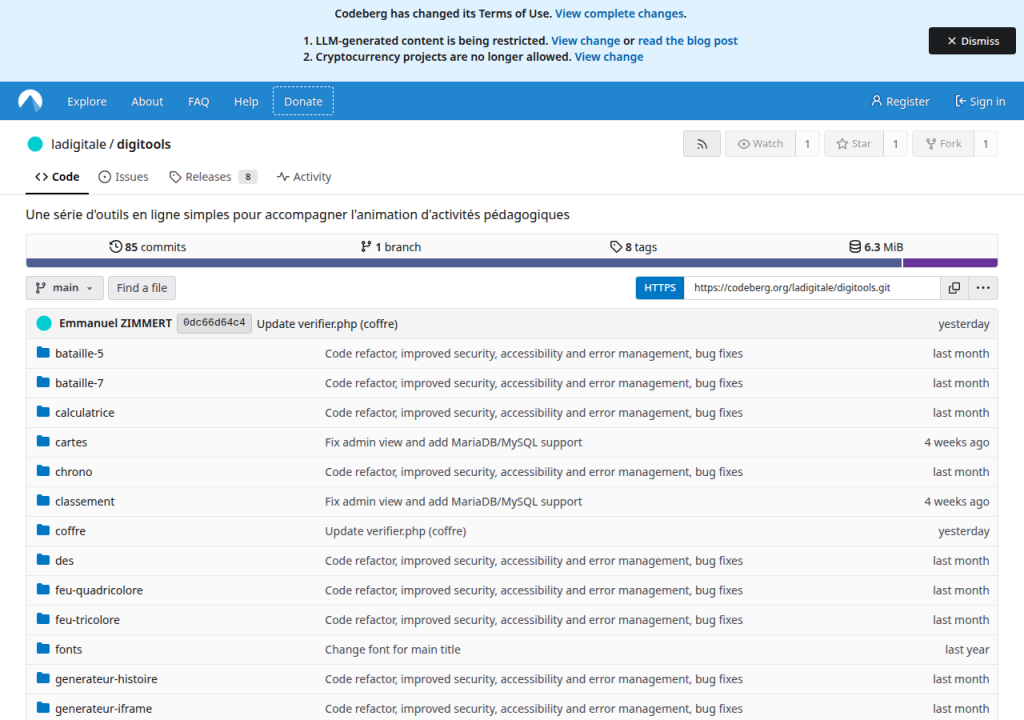Open the bataille-7 folder icon

[x=43, y=382]
